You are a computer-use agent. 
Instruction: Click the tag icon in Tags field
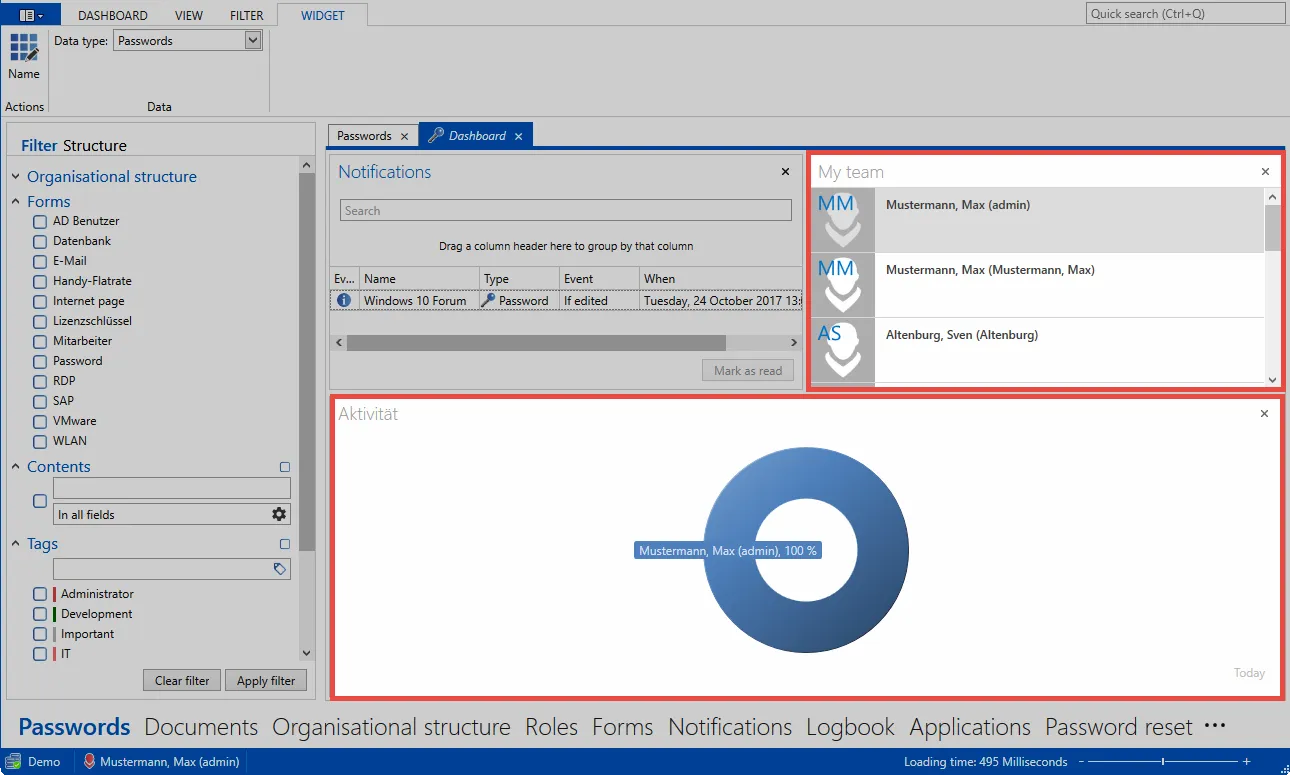[x=280, y=568]
